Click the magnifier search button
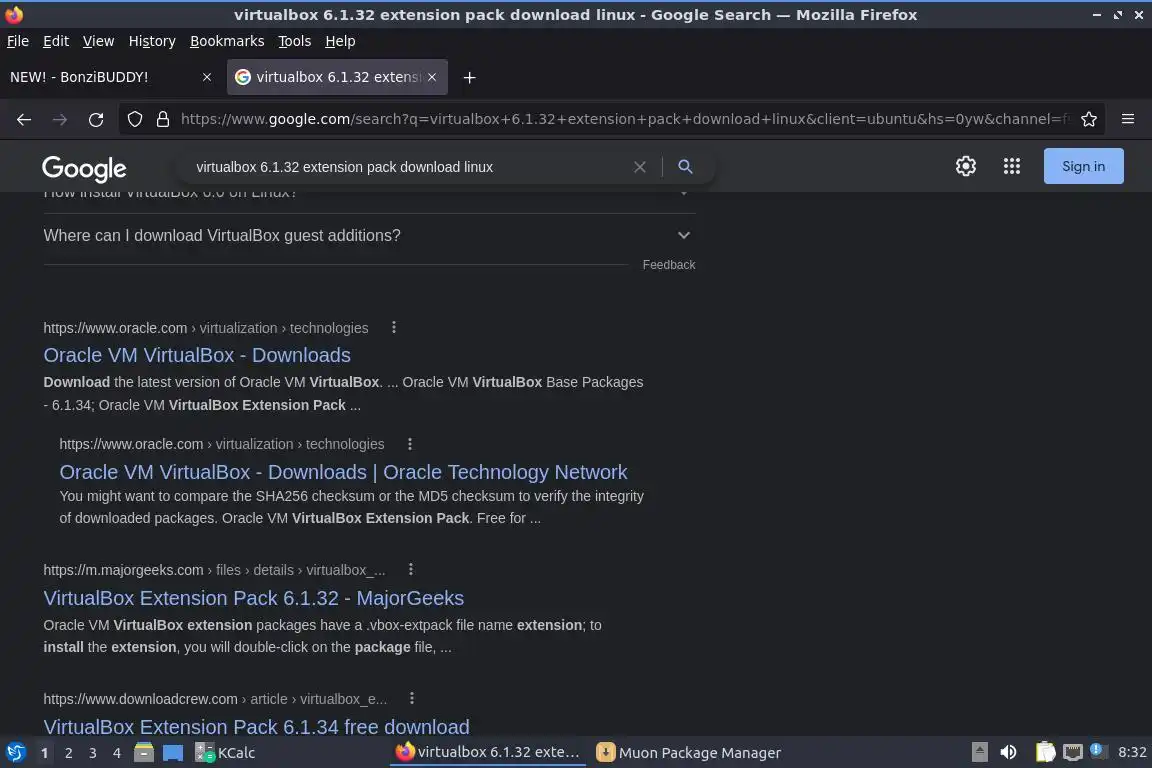Screen dimensions: 1152x768 tap(685, 167)
